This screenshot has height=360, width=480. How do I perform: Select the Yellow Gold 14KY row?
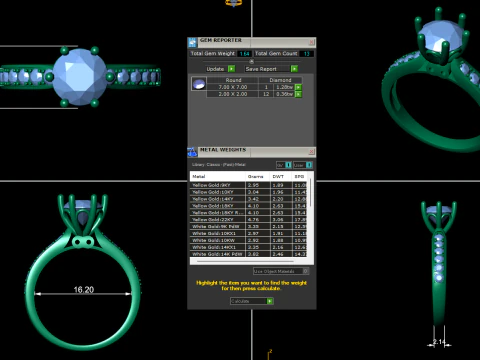[248, 199]
